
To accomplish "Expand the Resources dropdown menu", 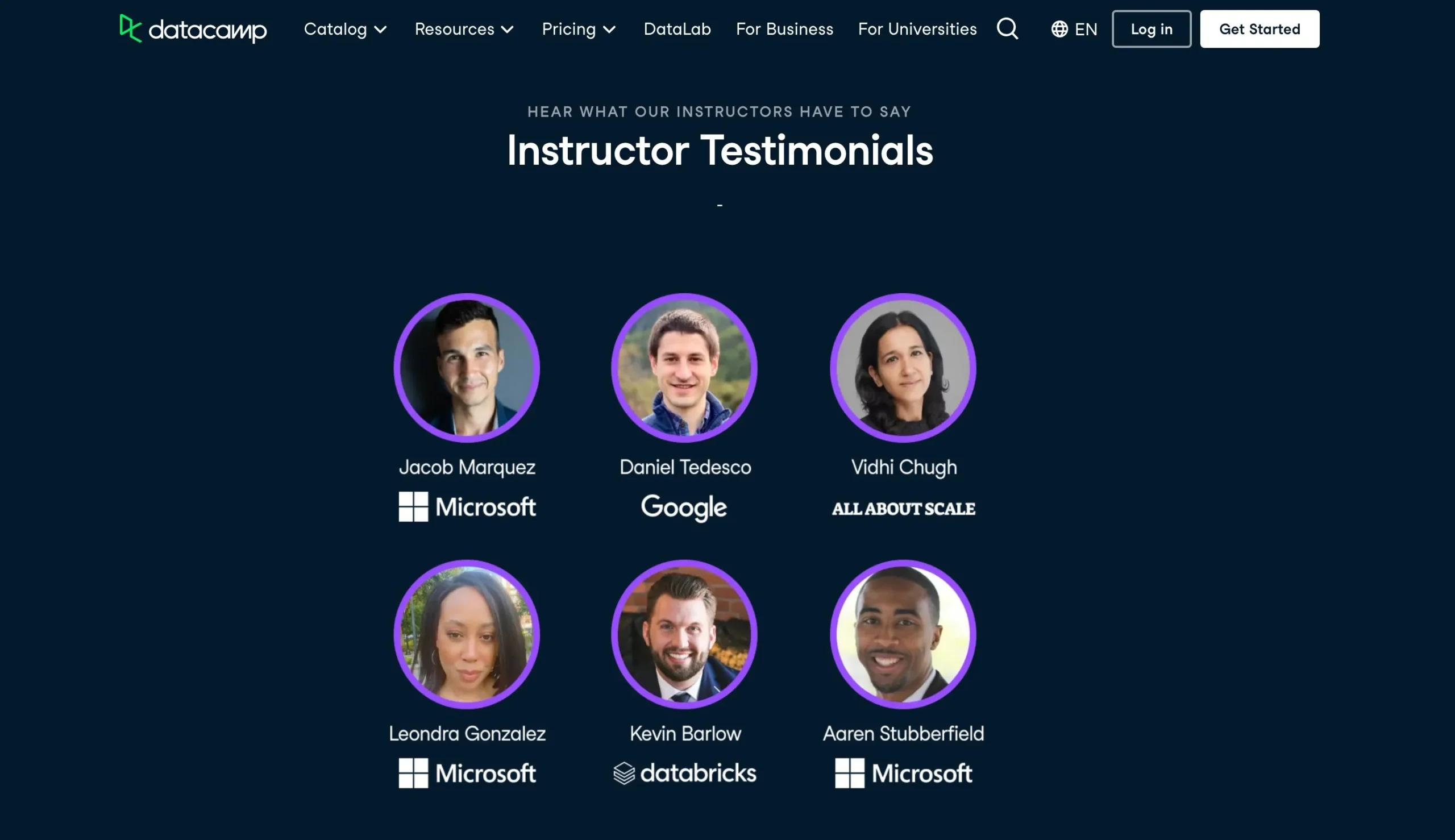I will pos(464,28).
